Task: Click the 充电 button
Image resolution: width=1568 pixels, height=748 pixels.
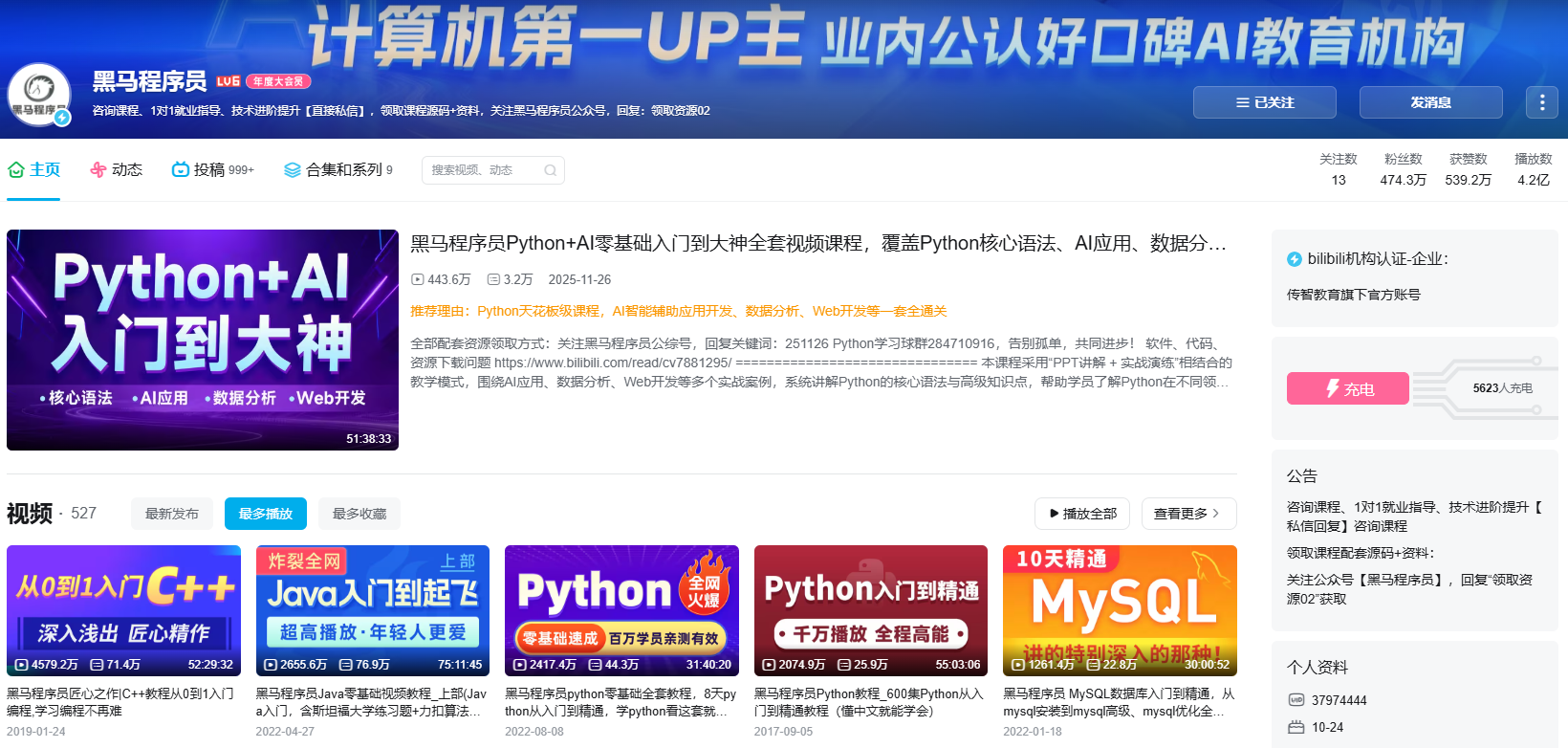Action: tap(1348, 388)
